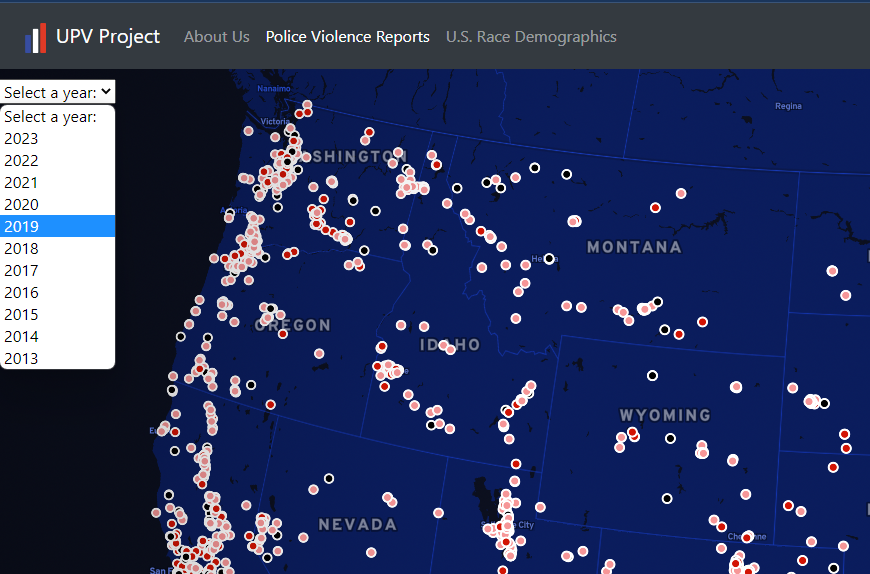Navigate to U.S. Race Demographics
870x574 pixels.
(531, 37)
